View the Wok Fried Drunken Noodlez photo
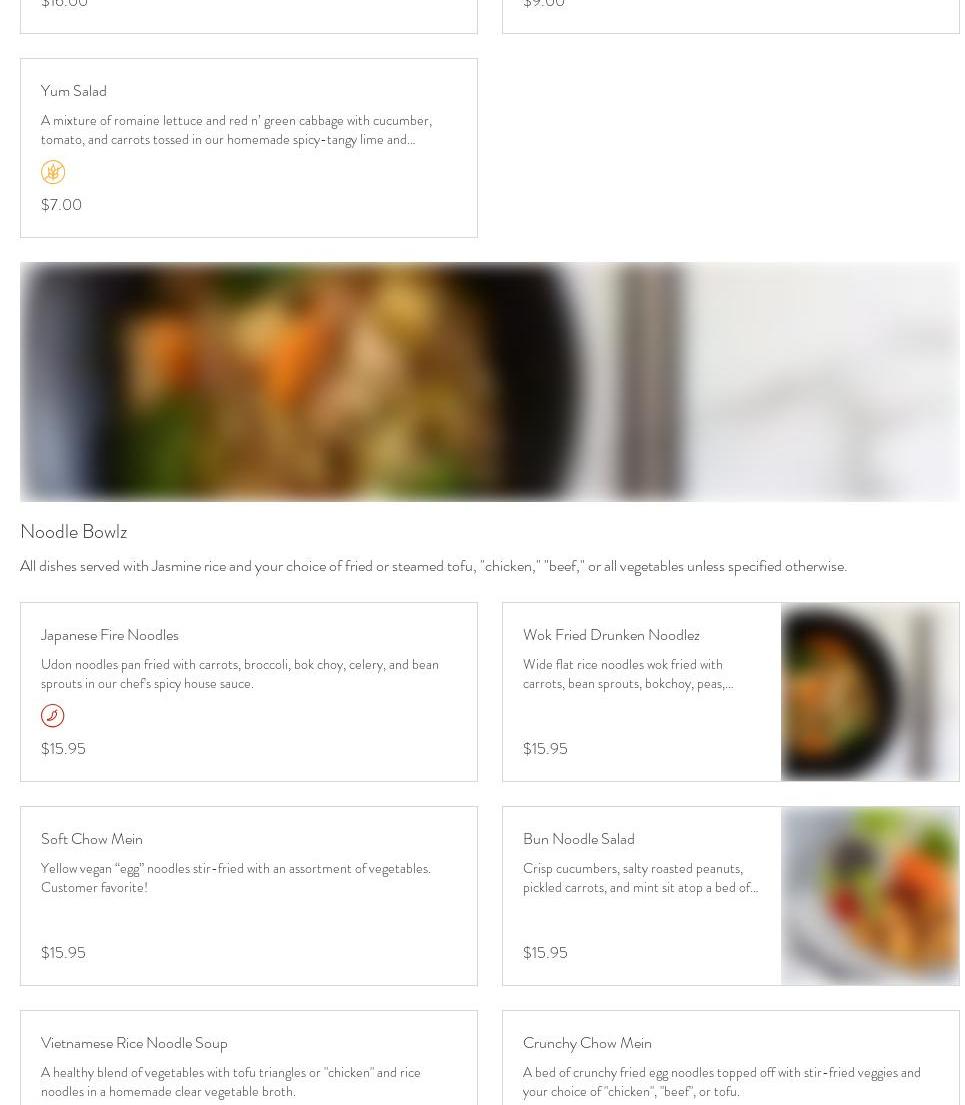This screenshot has width=965, height=1105. (870, 692)
